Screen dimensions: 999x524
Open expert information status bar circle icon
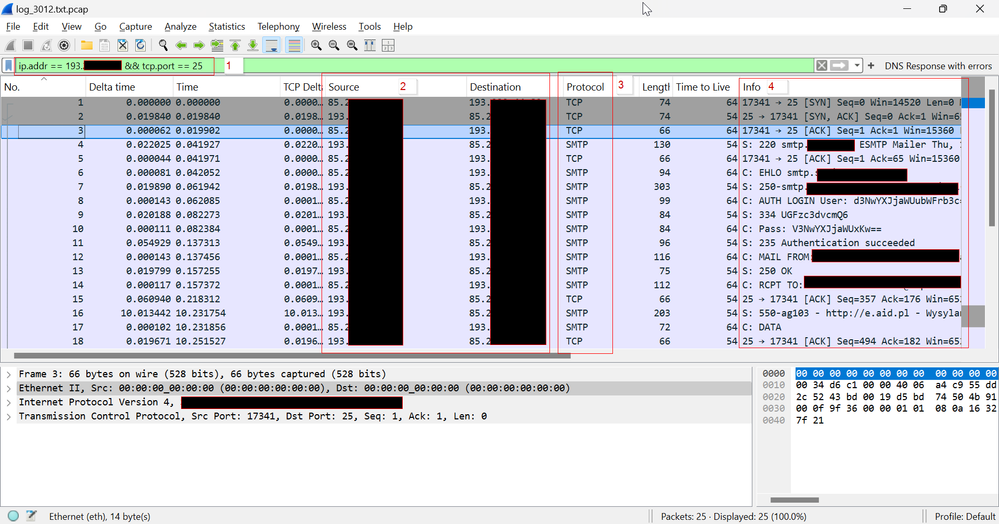[x=13, y=516]
